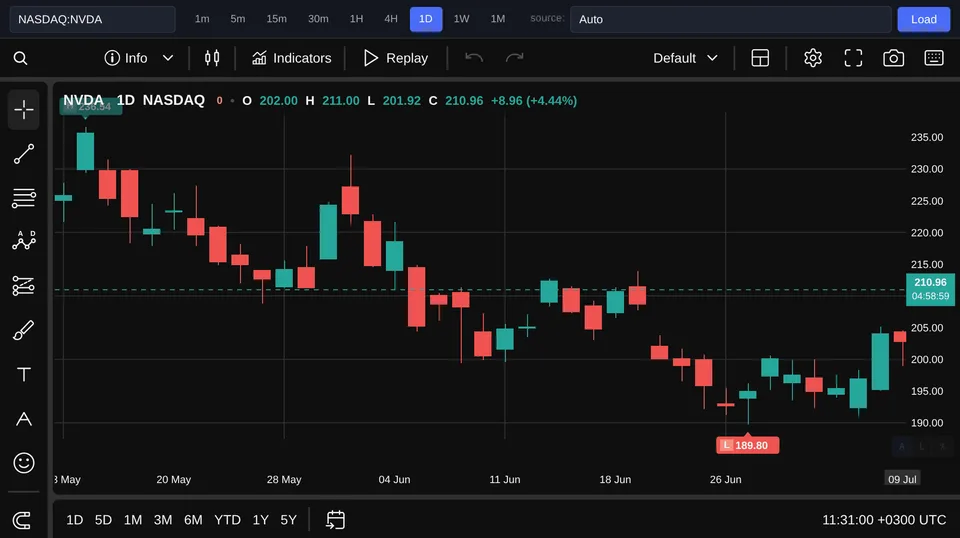This screenshot has height=538, width=960.
Task: Select the active 1D timeframe button
Action: point(426,19)
